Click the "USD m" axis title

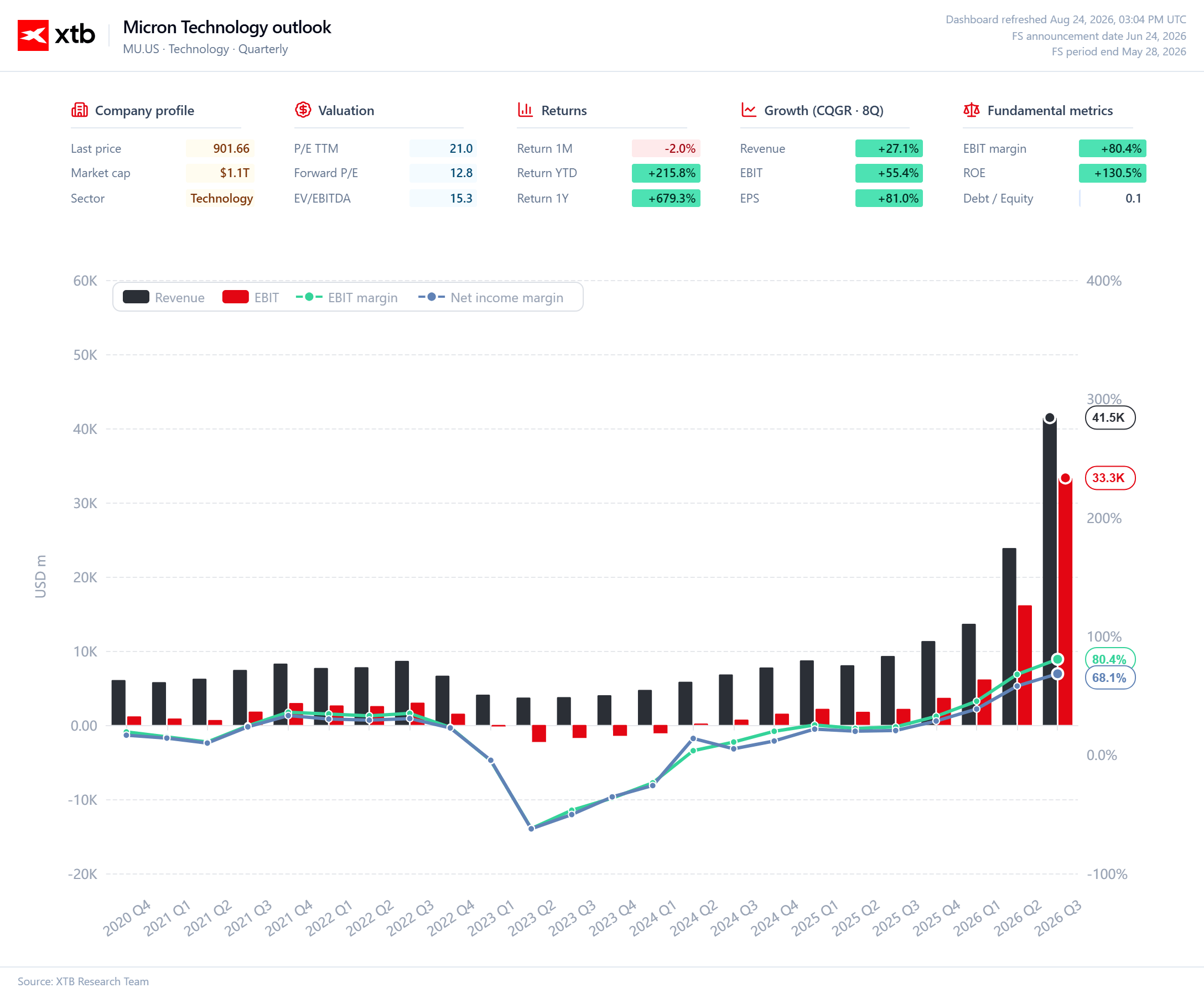(x=40, y=577)
